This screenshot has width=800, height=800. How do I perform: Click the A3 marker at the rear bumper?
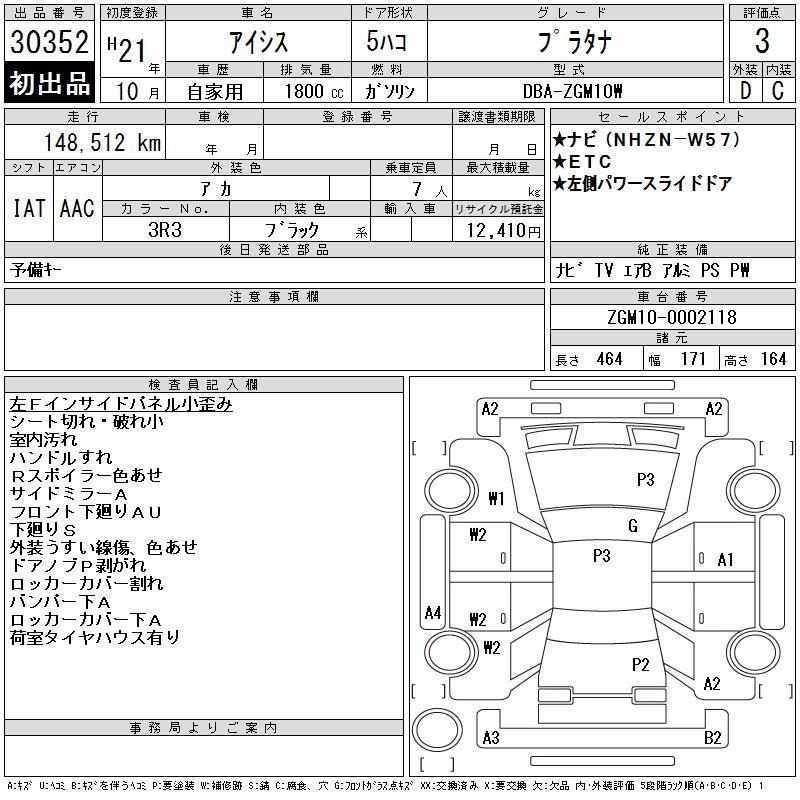(491, 738)
